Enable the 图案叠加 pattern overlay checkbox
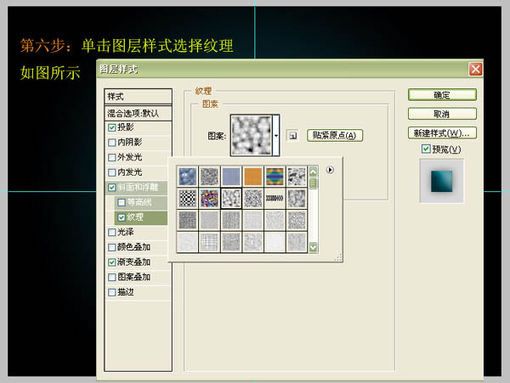The width and height of the screenshot is (510, 383). pos(112,277)
